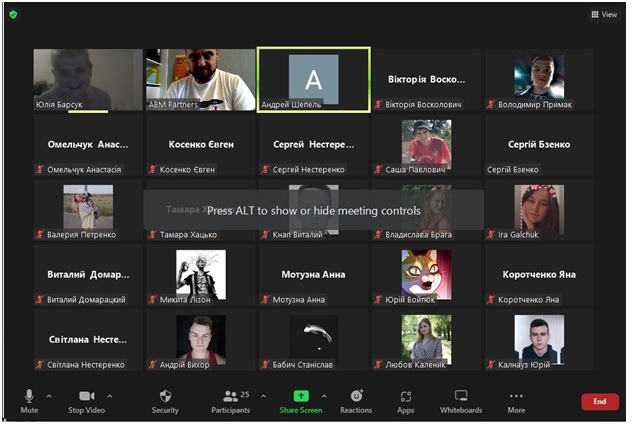Image resolution: width=632 pixels, height=425 pixels.
Task: Select Андрій Вихор profile picture
Action: tap(201, 340)
